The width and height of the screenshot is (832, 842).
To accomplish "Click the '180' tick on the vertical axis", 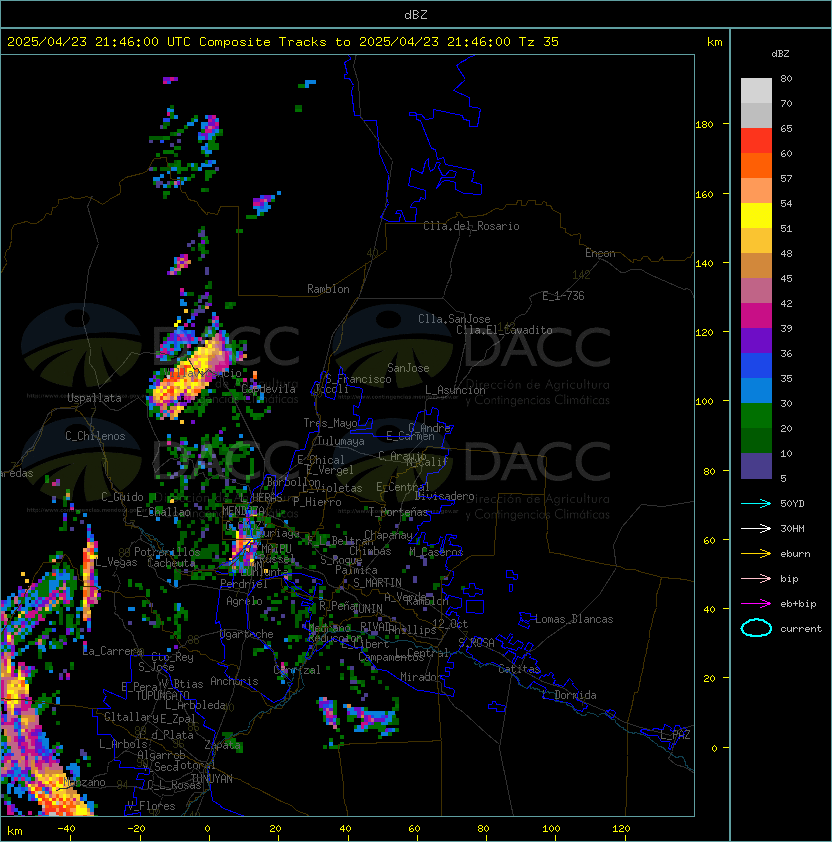I will click(704, 125).
